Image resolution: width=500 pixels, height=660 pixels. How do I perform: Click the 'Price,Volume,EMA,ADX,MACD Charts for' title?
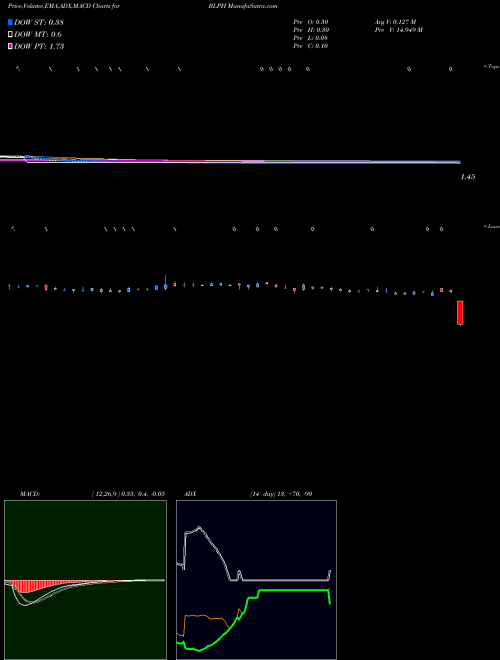pos(64,7)
